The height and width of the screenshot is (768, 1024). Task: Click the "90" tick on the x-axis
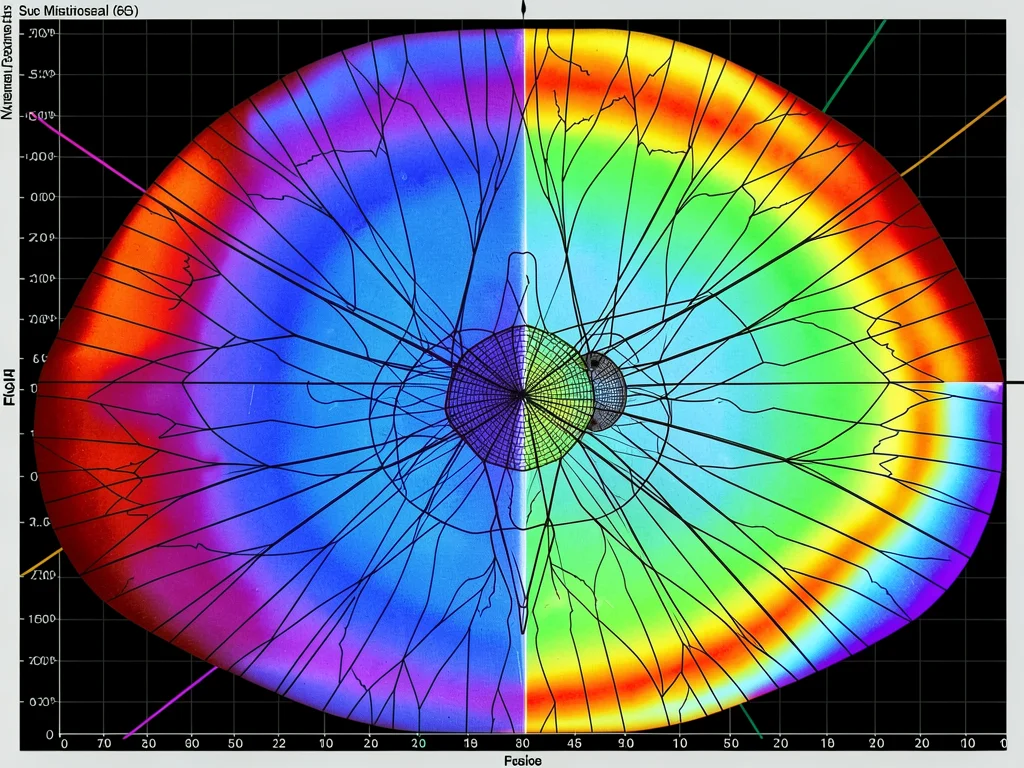click(626, 743)
